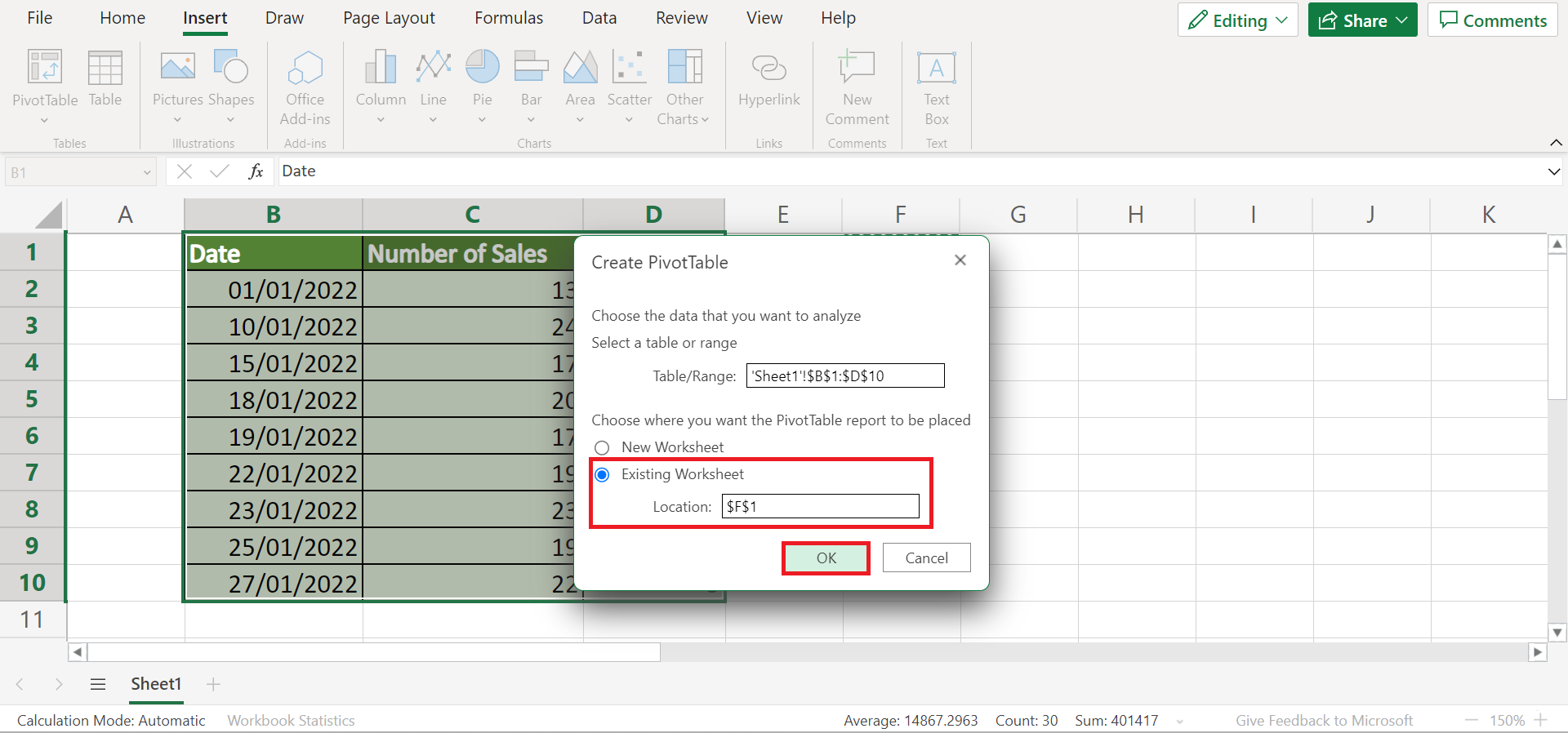
Task: Click the zoom in plus button
Action: tap(1540, 720)
